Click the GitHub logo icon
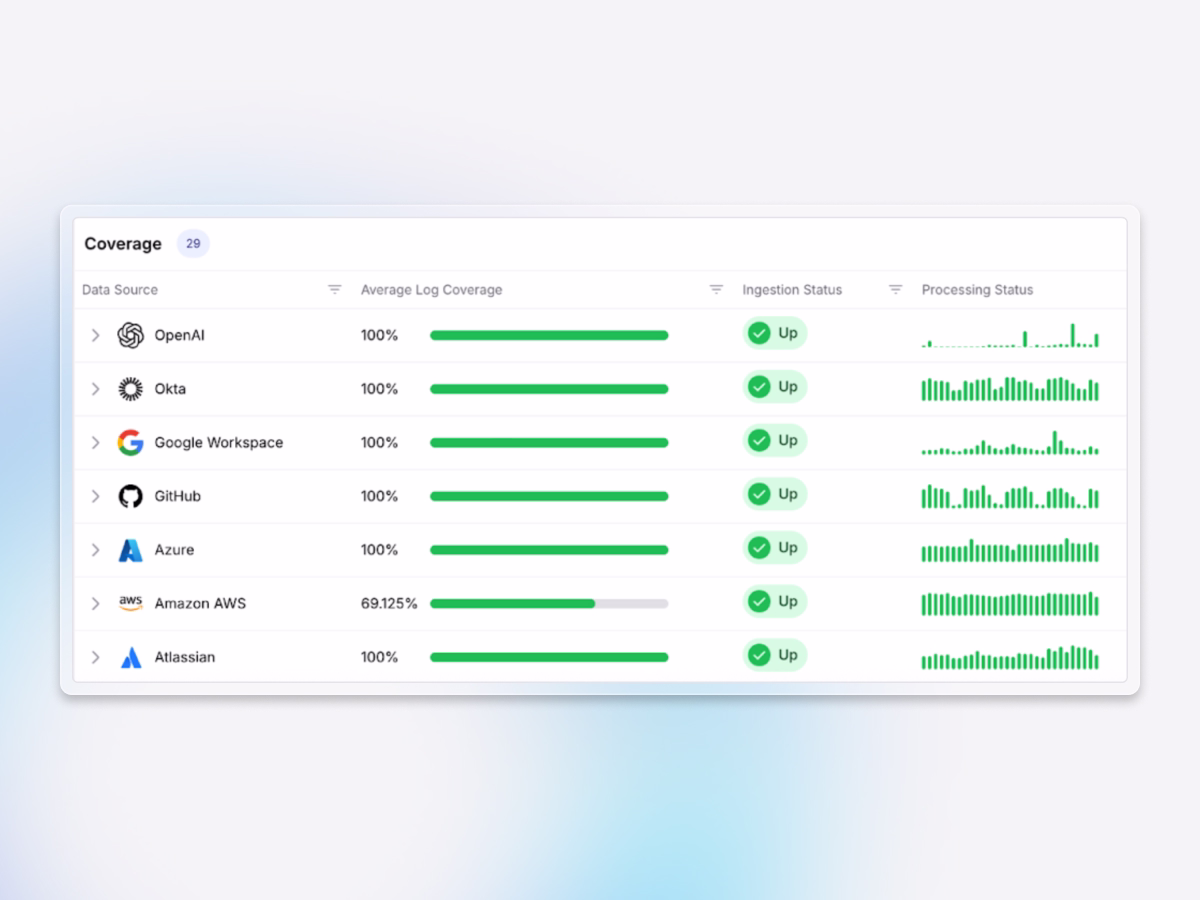The image size is (1200, 900). point(129,496)
